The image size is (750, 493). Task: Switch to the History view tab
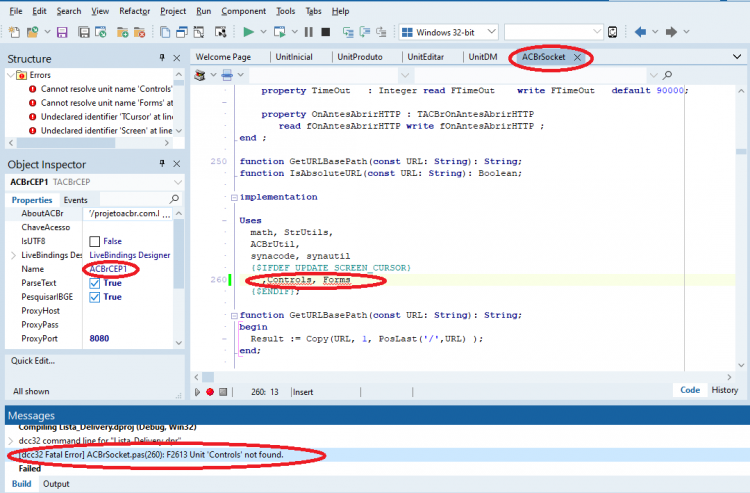(x=725, y=390)
